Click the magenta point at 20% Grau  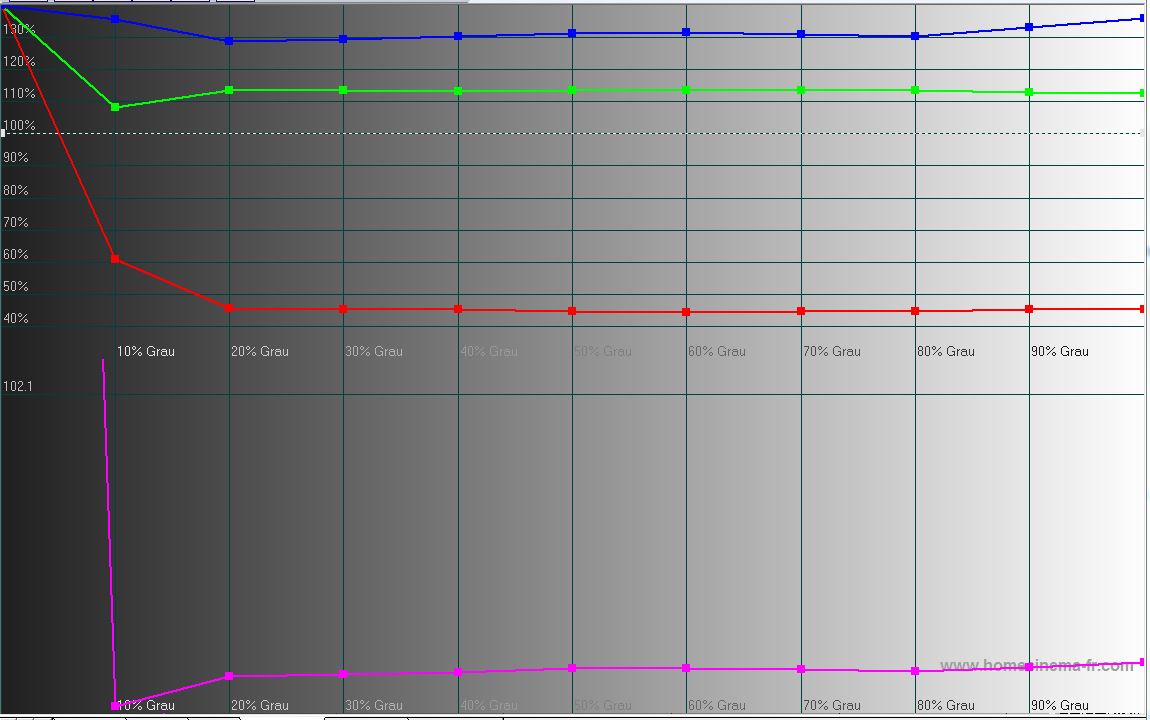pyautogui.click(x=229, y=676)
